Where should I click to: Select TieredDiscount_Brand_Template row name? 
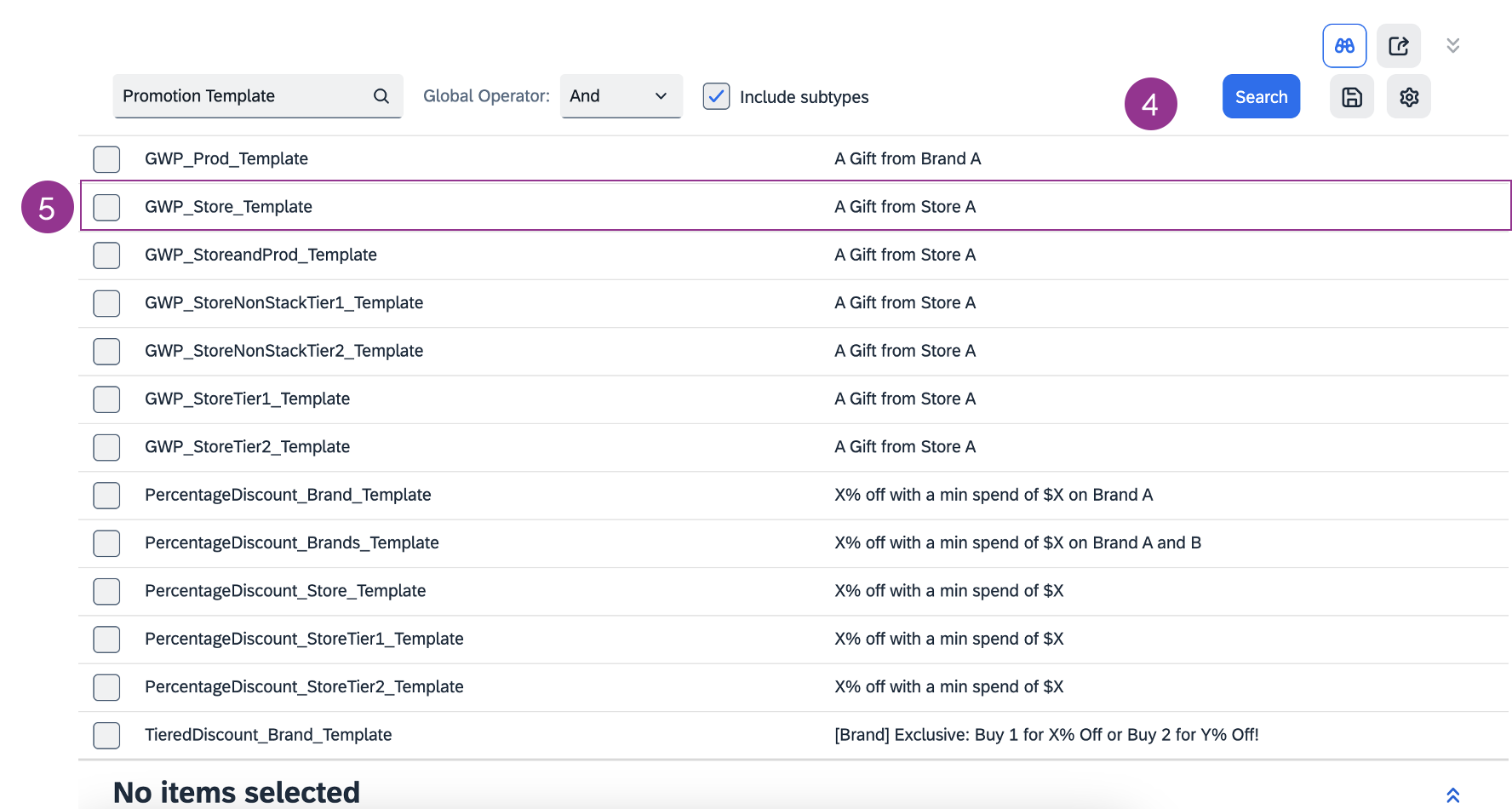(x=268, y=735)
